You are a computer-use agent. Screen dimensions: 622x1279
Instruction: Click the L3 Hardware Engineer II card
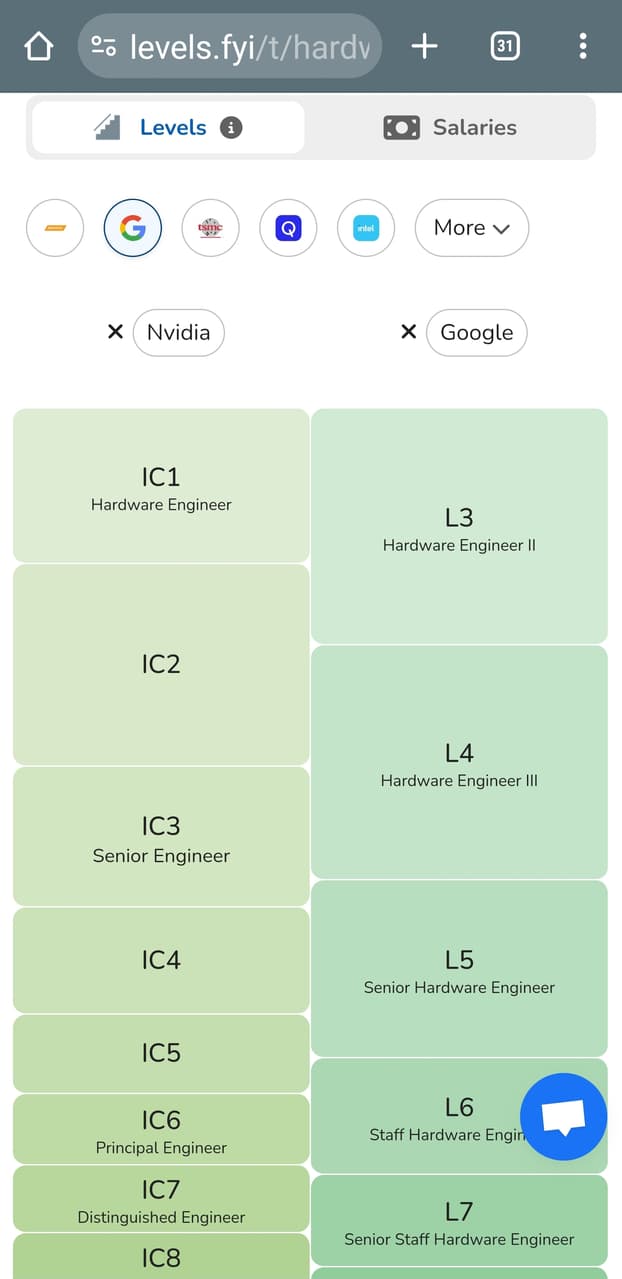point(459,525)
